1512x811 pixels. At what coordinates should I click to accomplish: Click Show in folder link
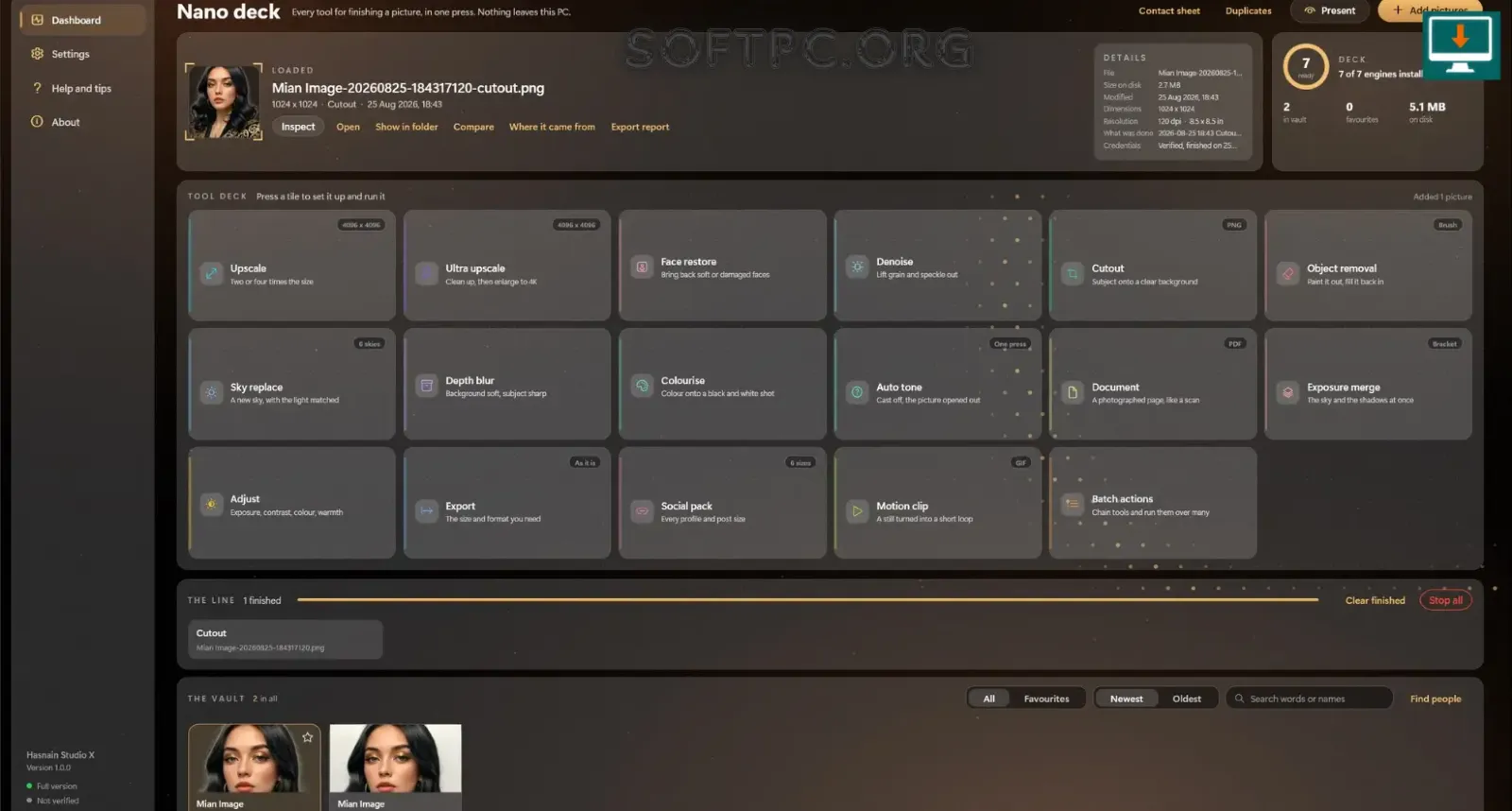406,127
